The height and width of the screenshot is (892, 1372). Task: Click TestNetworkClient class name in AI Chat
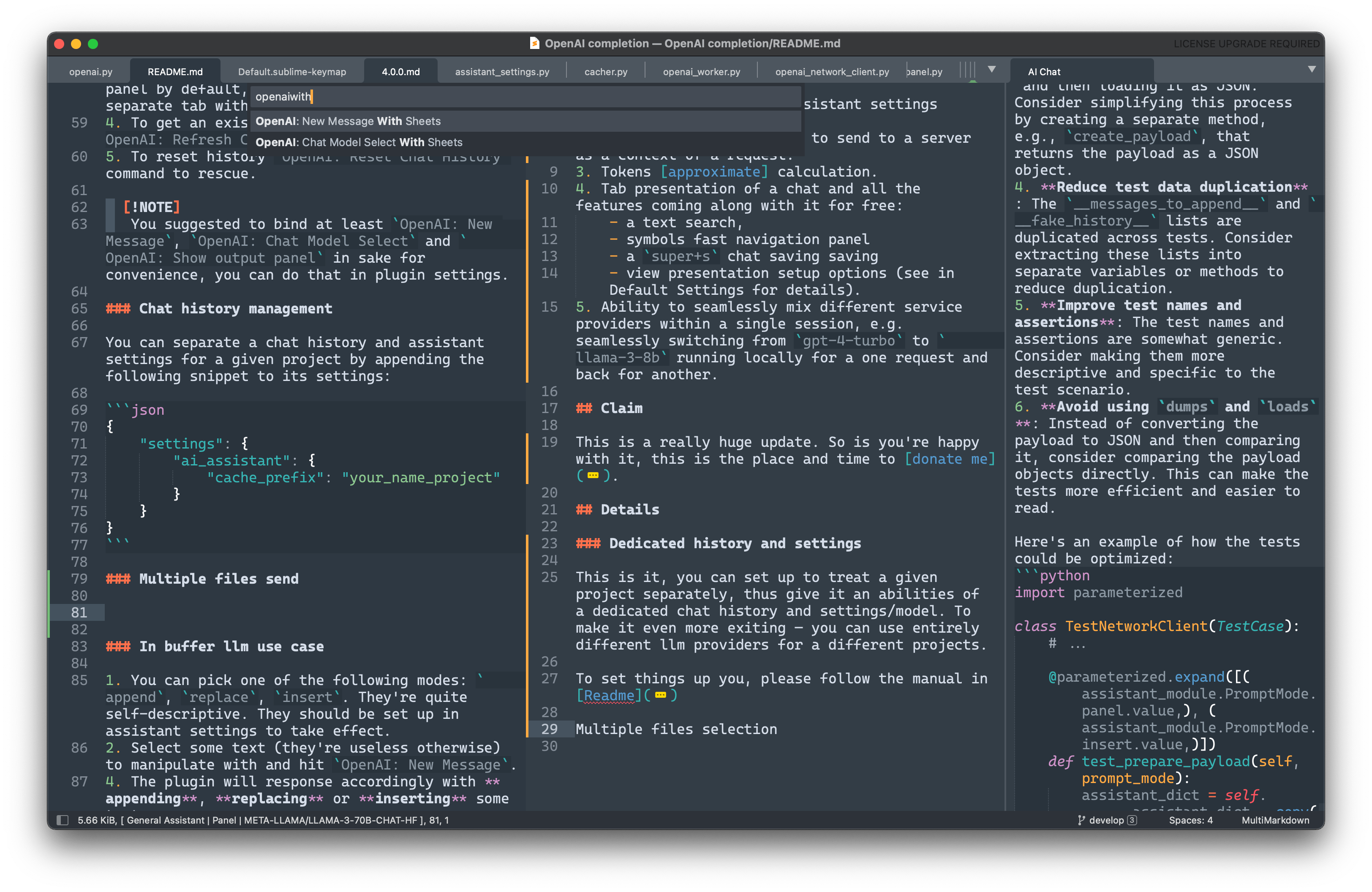point(1136,627)
